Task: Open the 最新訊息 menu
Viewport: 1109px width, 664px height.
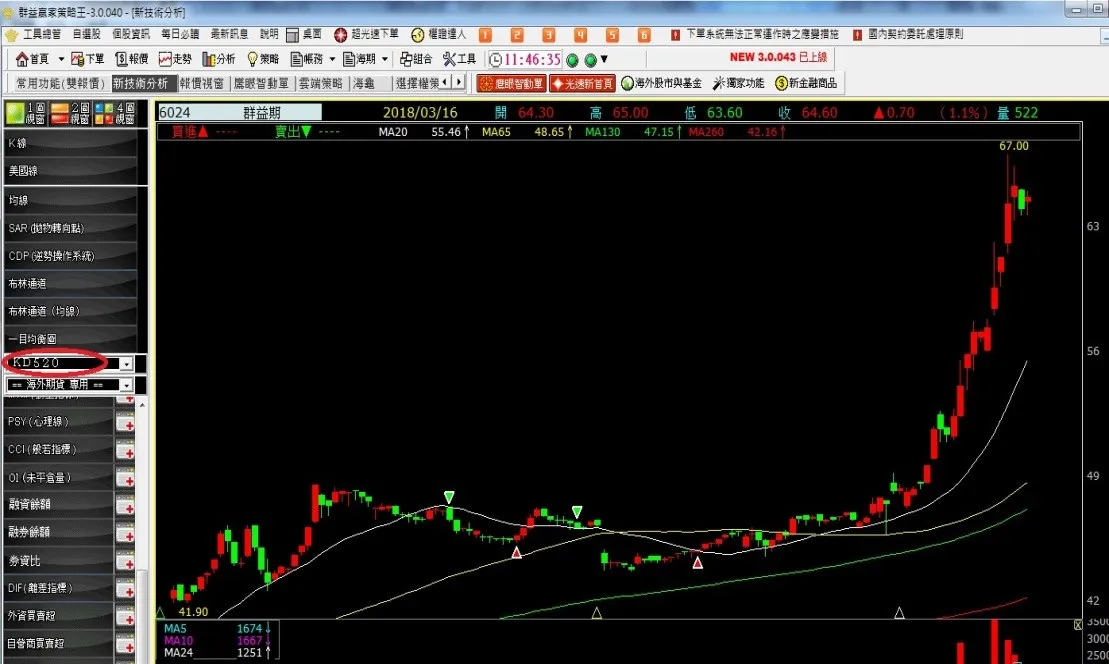Action: pyautogui.click(x=230, y=34)
